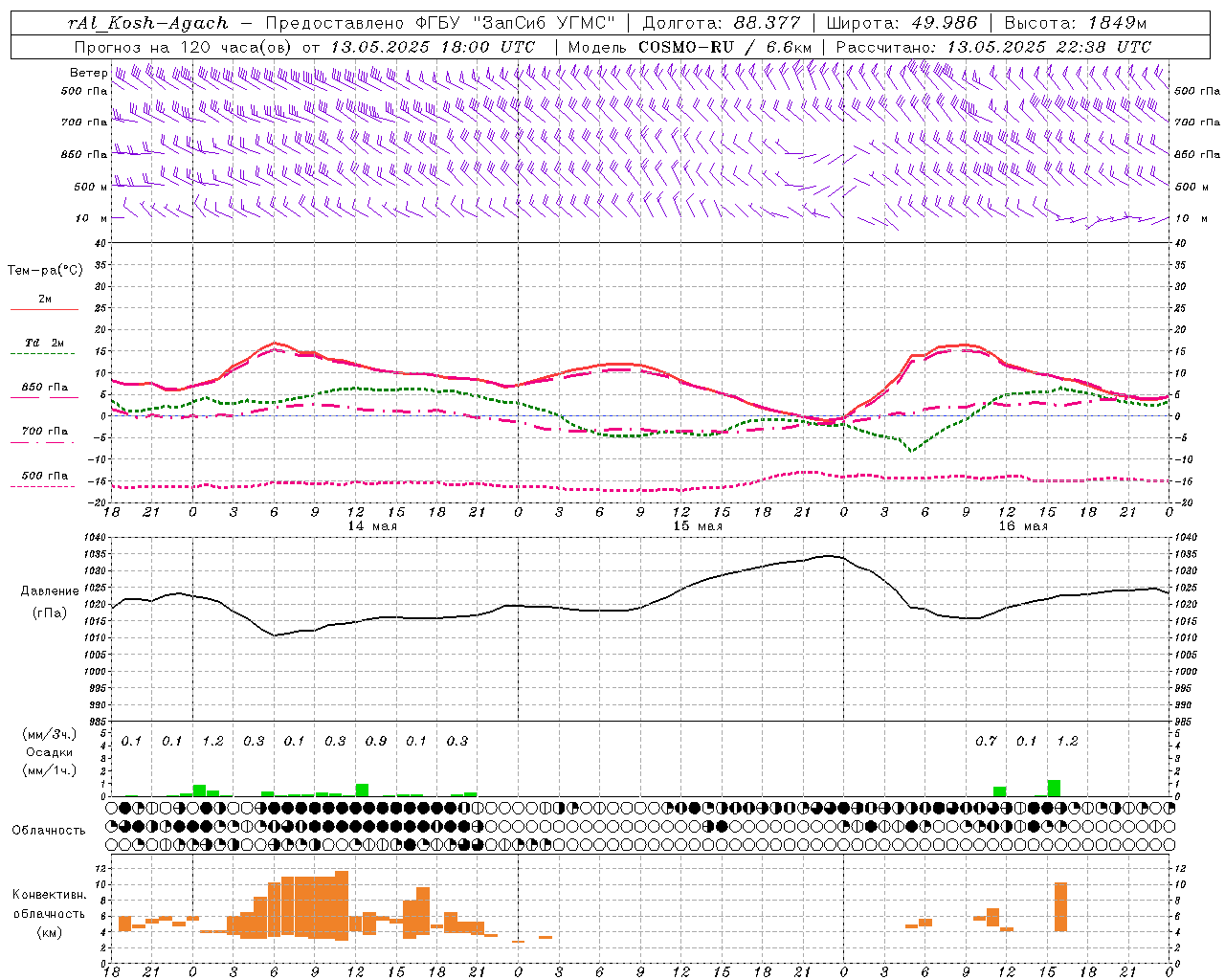Click the "15 мая" date label
1225x980 pixels.
click(697, 526)
